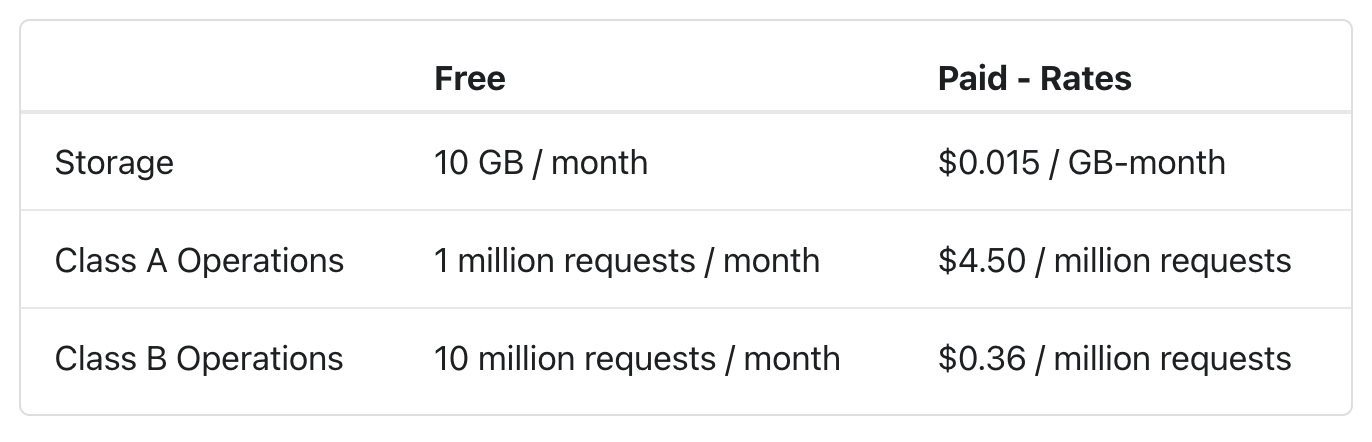1372x442 pixels.
Task: Select the "10 GB" amount in Storage row
Action: [x=479, y=162]
